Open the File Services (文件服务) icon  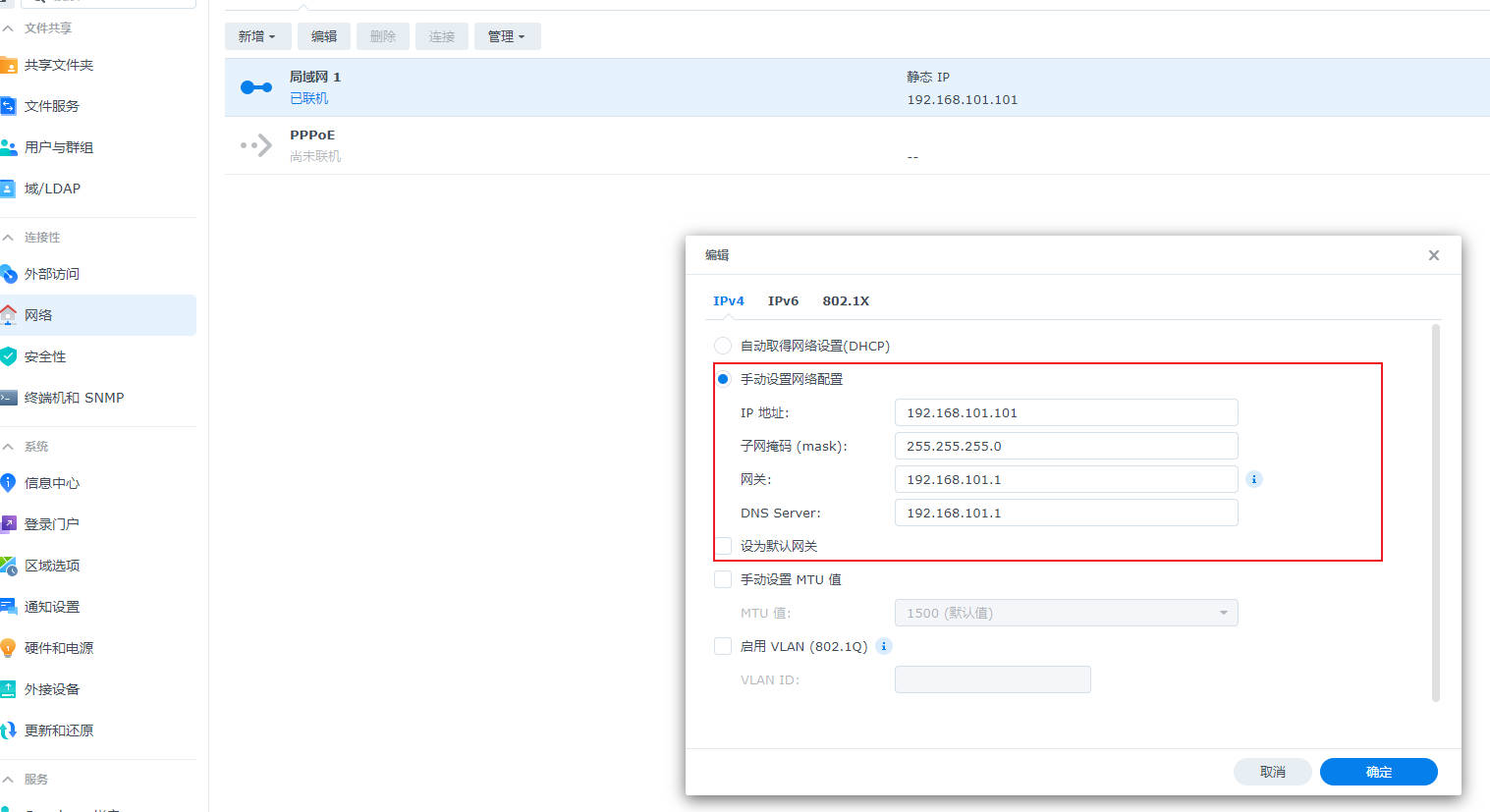[8, 106]
